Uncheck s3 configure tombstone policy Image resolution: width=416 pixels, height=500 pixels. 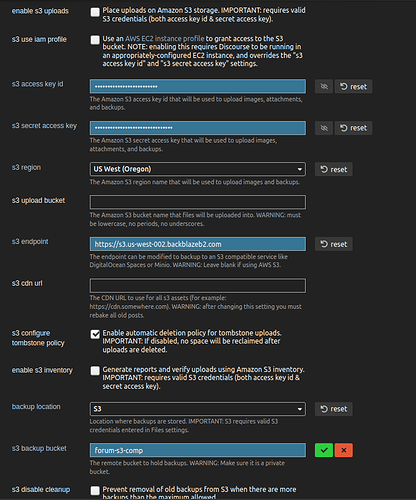coord(95,334)
